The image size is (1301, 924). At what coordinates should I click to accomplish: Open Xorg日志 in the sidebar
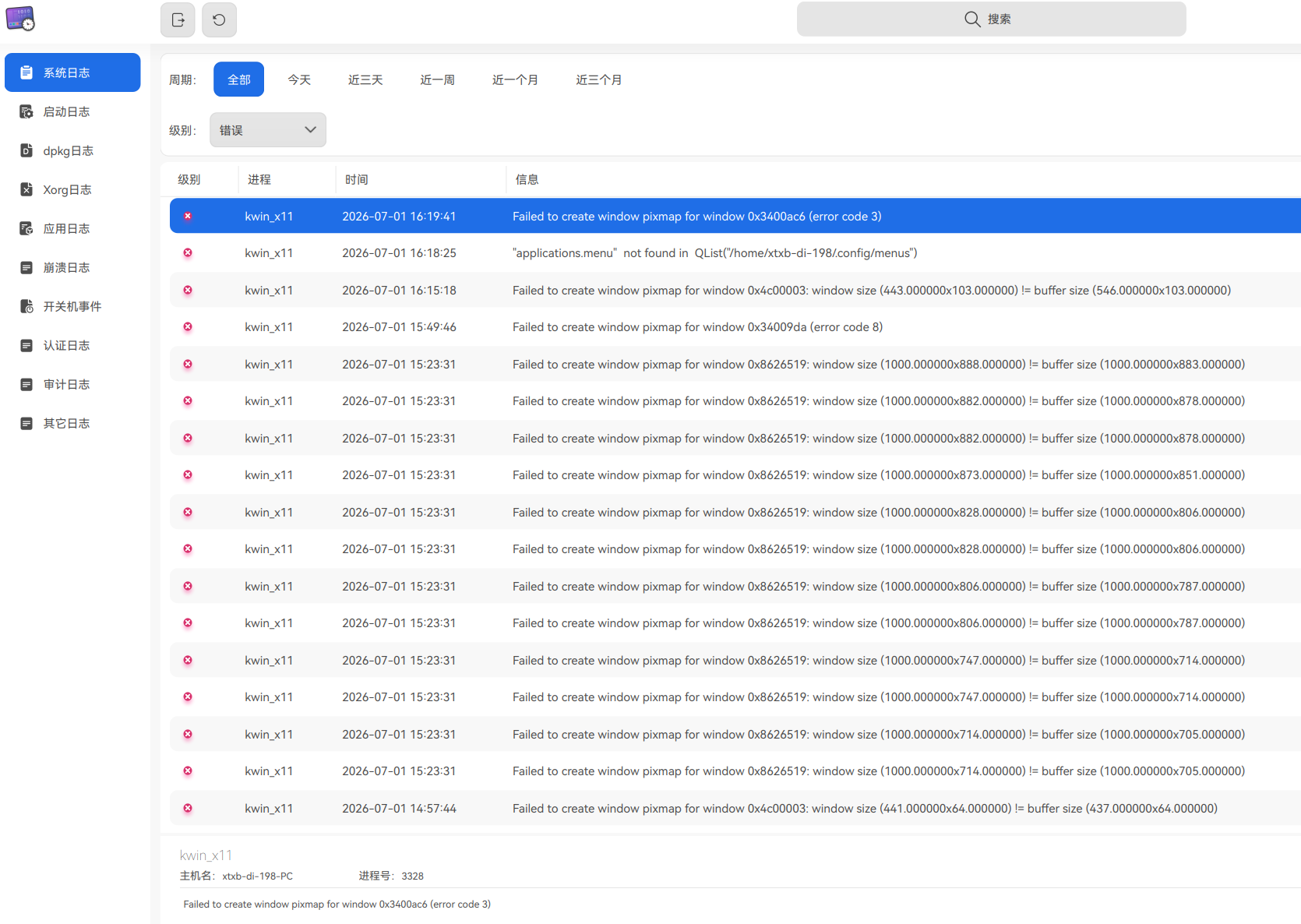[72, 189]
